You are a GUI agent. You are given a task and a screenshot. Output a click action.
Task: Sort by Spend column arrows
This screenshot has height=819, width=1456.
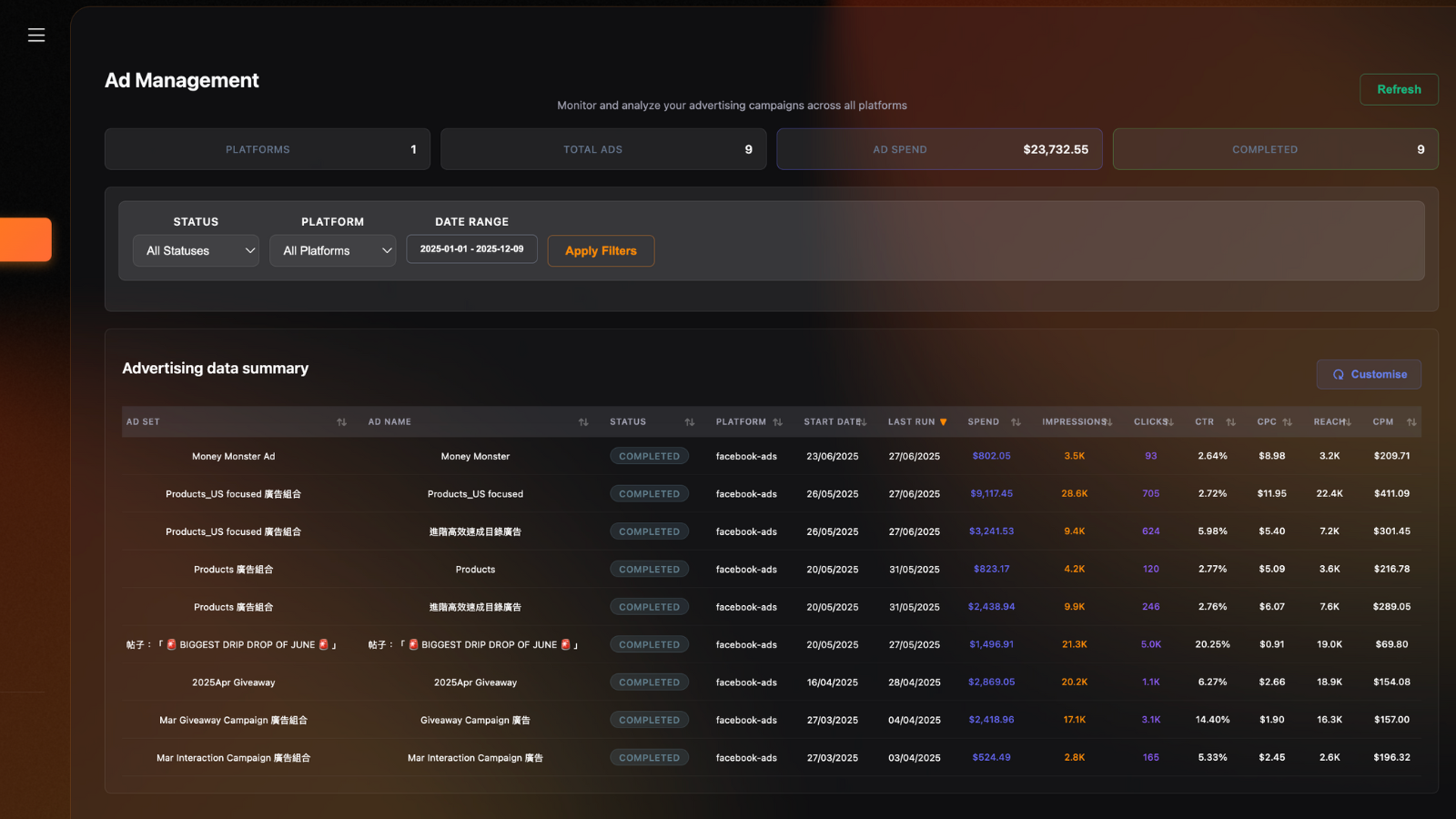(1016, 422)
